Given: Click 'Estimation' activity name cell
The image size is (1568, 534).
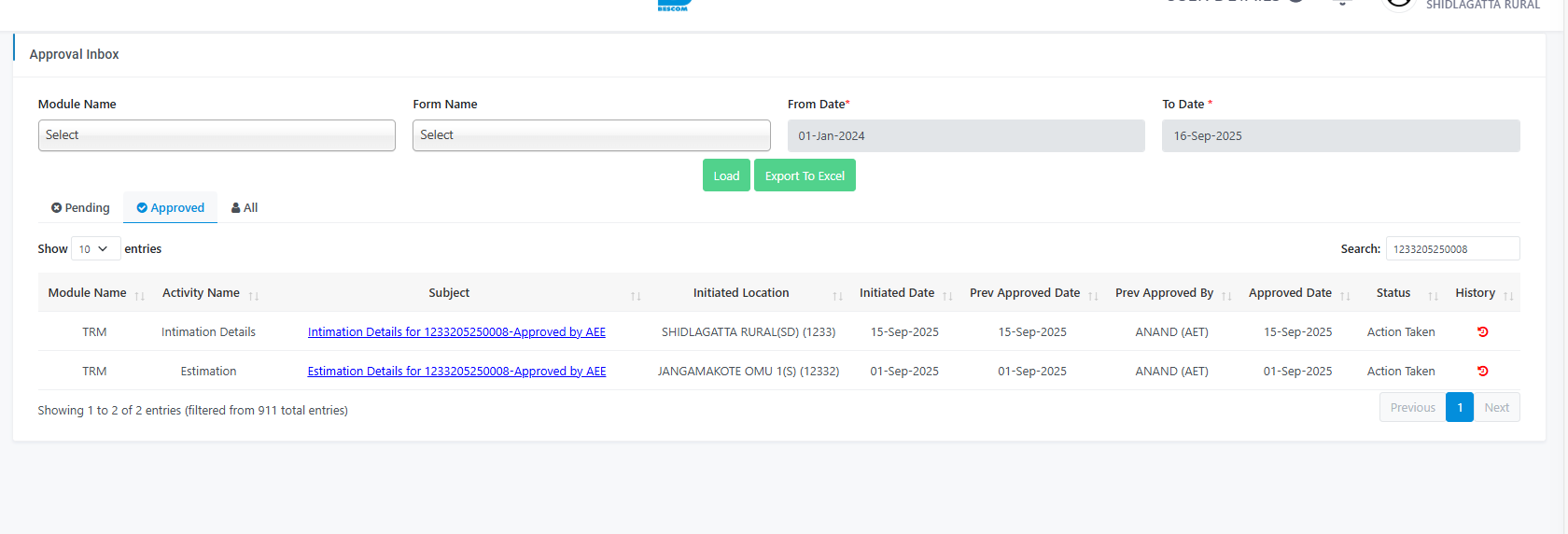Looking at the screenshot, I should (x=208, y=372).
